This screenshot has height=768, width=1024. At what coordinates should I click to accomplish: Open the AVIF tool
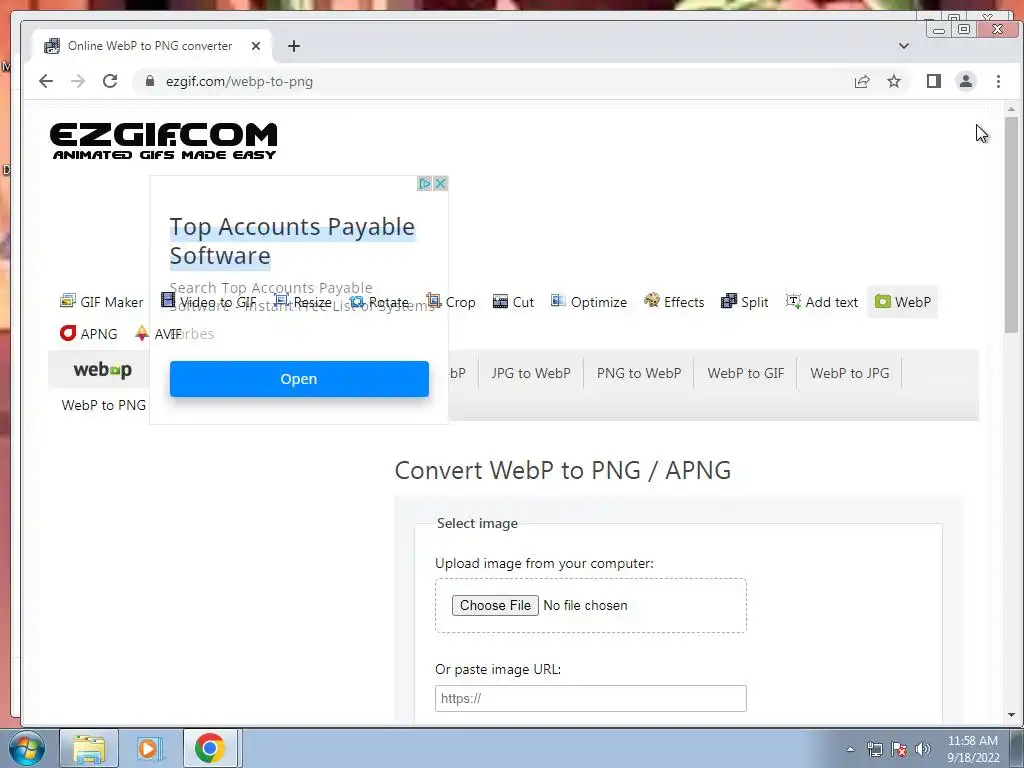click(157, 334)
